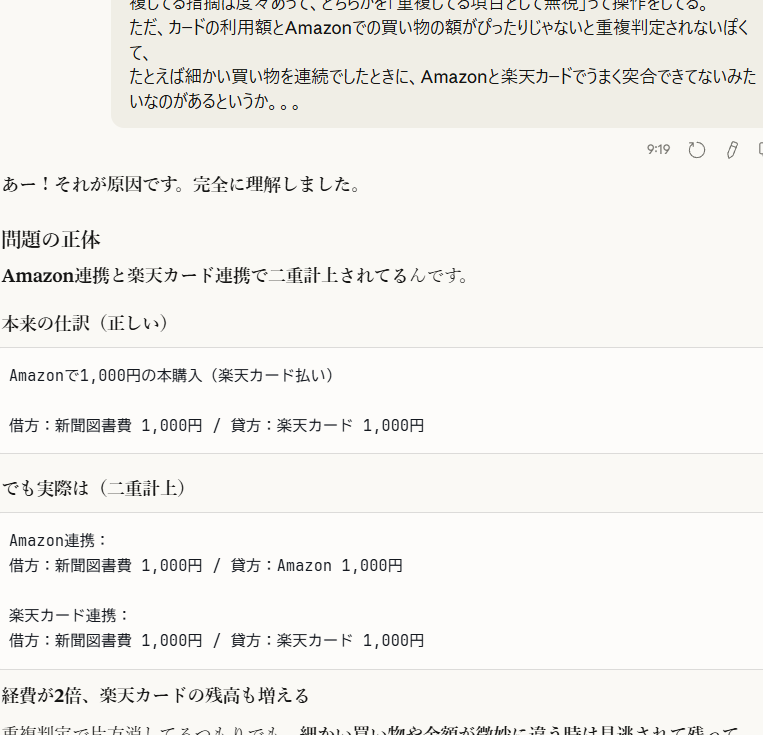Click the heading 経費が2倍、楽天カードの残高も増える

(156, 695)
